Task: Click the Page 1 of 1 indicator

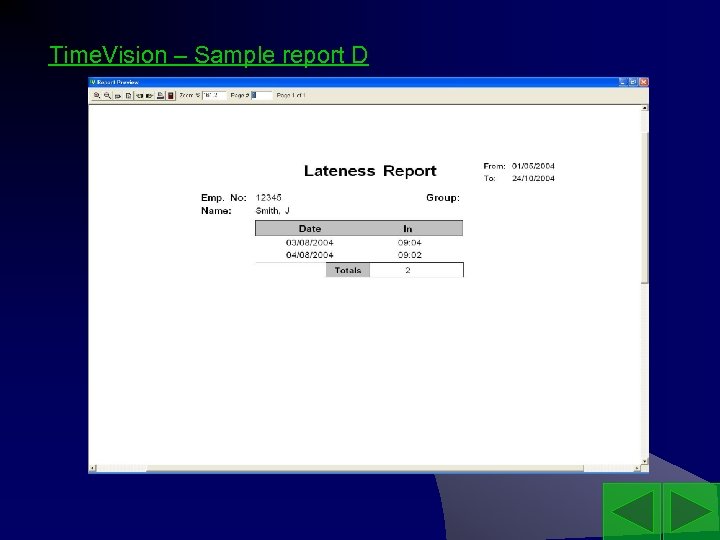Action: tap(291, 96)
